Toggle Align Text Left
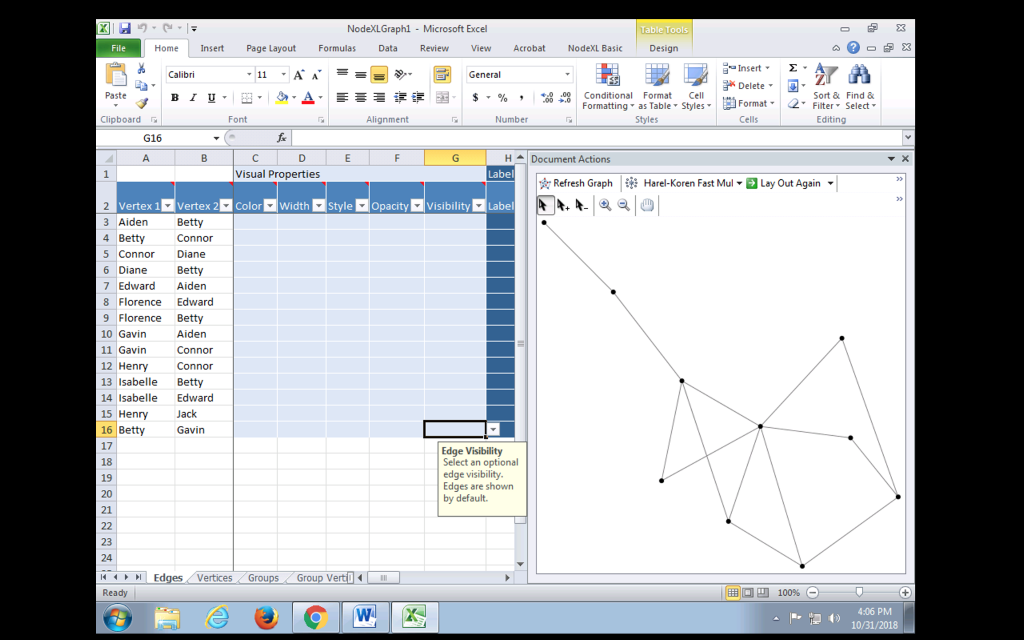Image resolution: width=1024 pixels, height=640 pixels. pyautogui.click(x=342, y=97)
